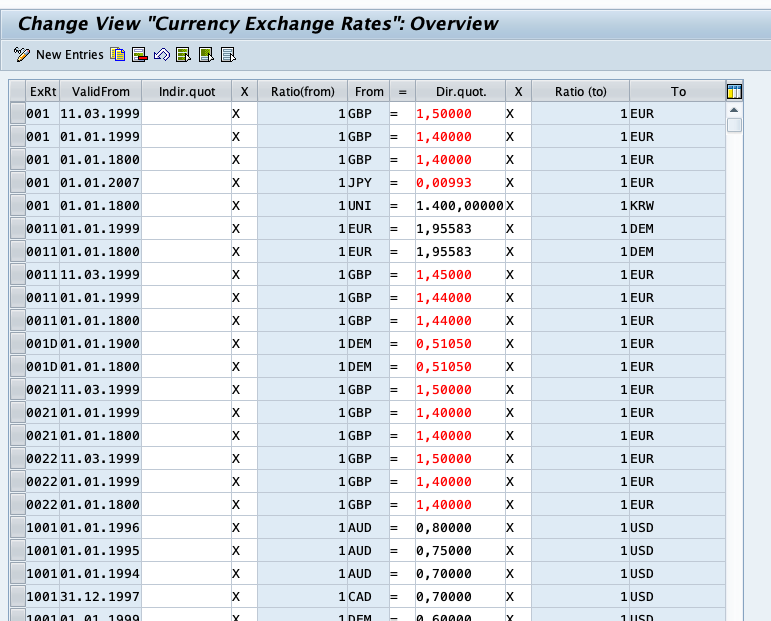Screen dimensions: 771x621
Task: Click the direct quotation value 0,00993
Action: tap(460, 183)
